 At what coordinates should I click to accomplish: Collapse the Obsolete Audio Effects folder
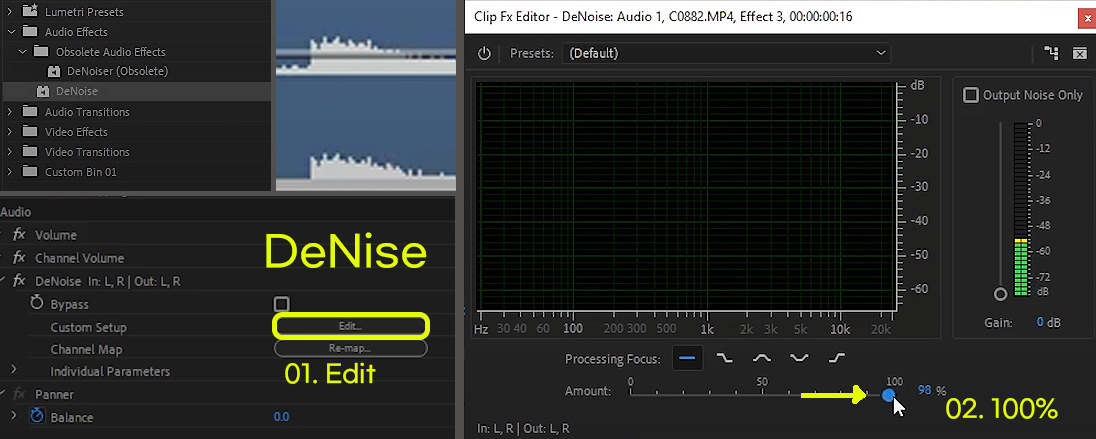[22, 52]
